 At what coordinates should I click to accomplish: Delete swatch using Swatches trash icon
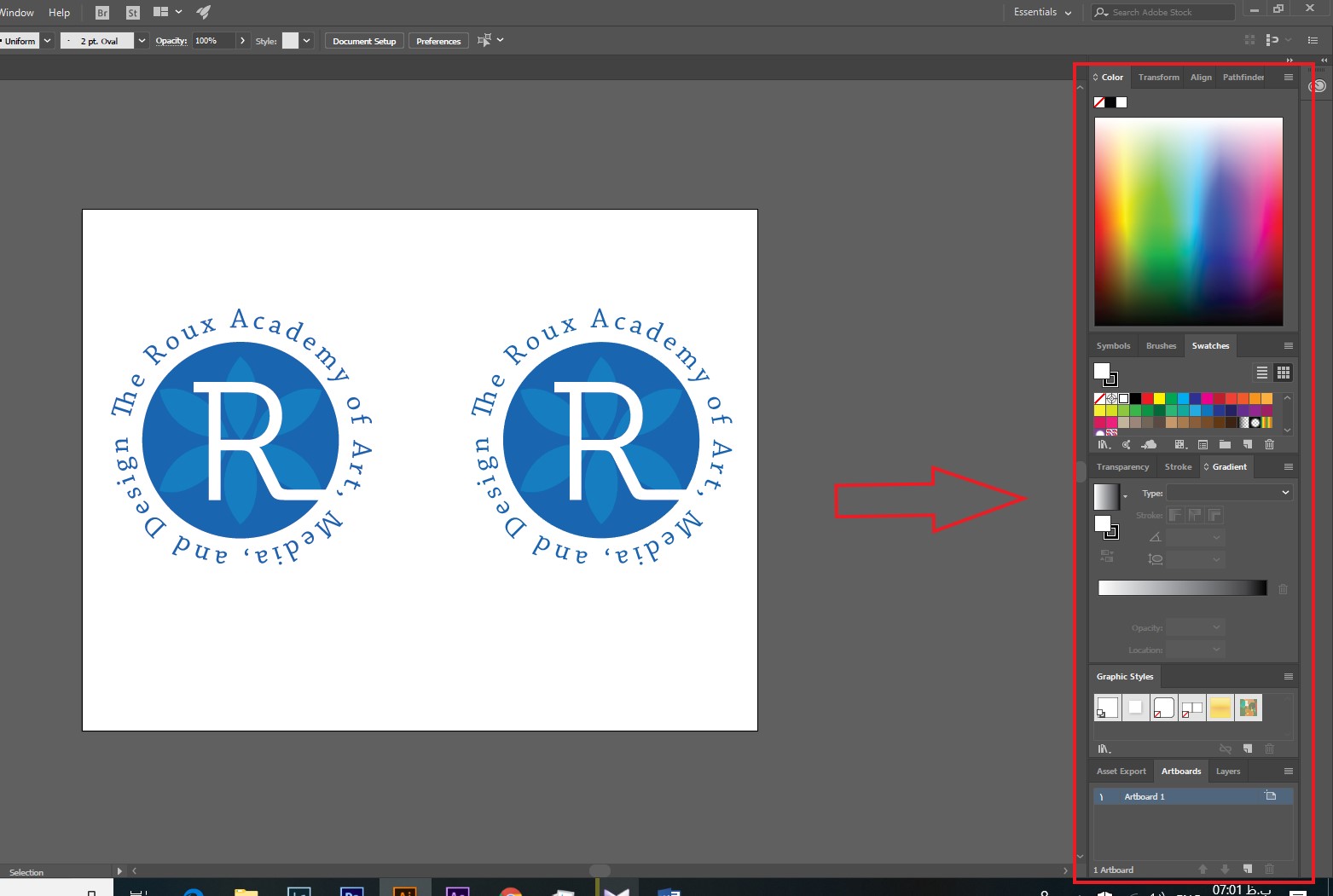pos(1269,444)
